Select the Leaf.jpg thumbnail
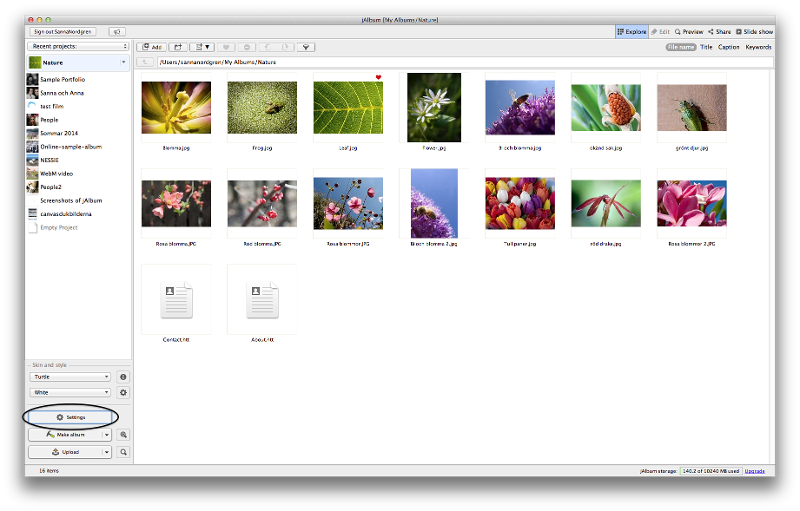Viewport: 800px width, 511px height. 348,108
